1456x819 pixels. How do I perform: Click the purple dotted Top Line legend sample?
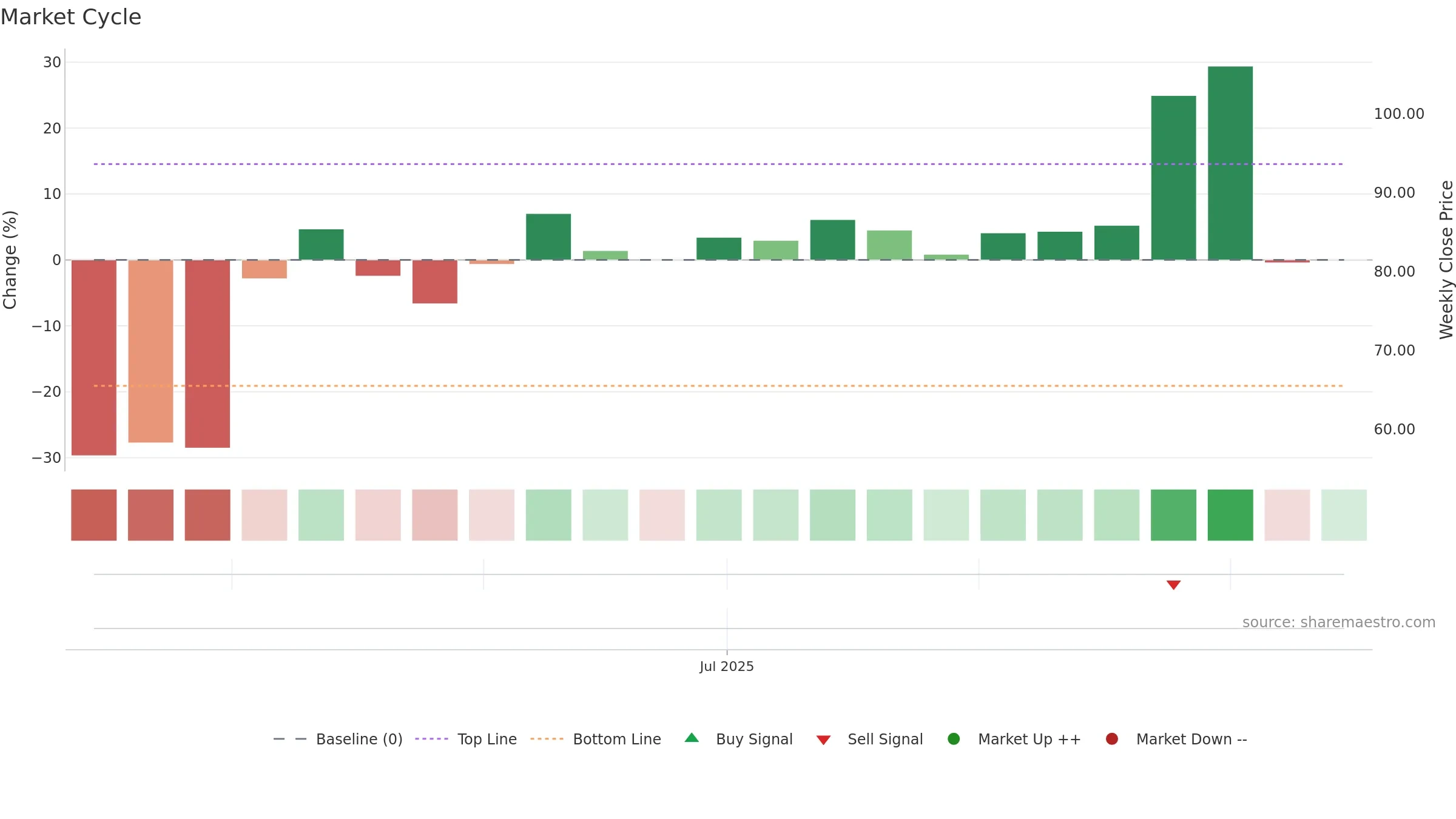click(x=431, y=739)
